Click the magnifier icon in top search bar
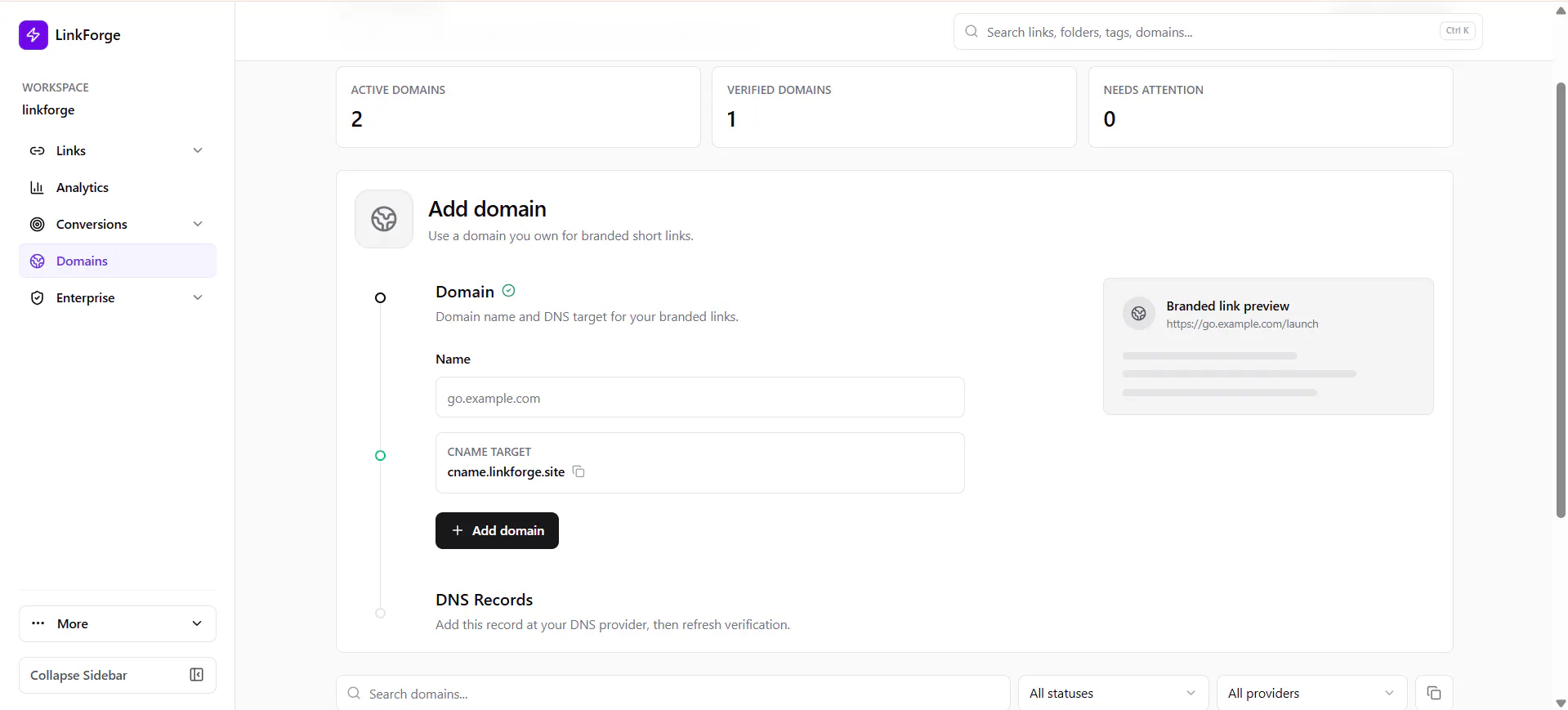Screen dimensions: 1568x710 click(972, 32)
